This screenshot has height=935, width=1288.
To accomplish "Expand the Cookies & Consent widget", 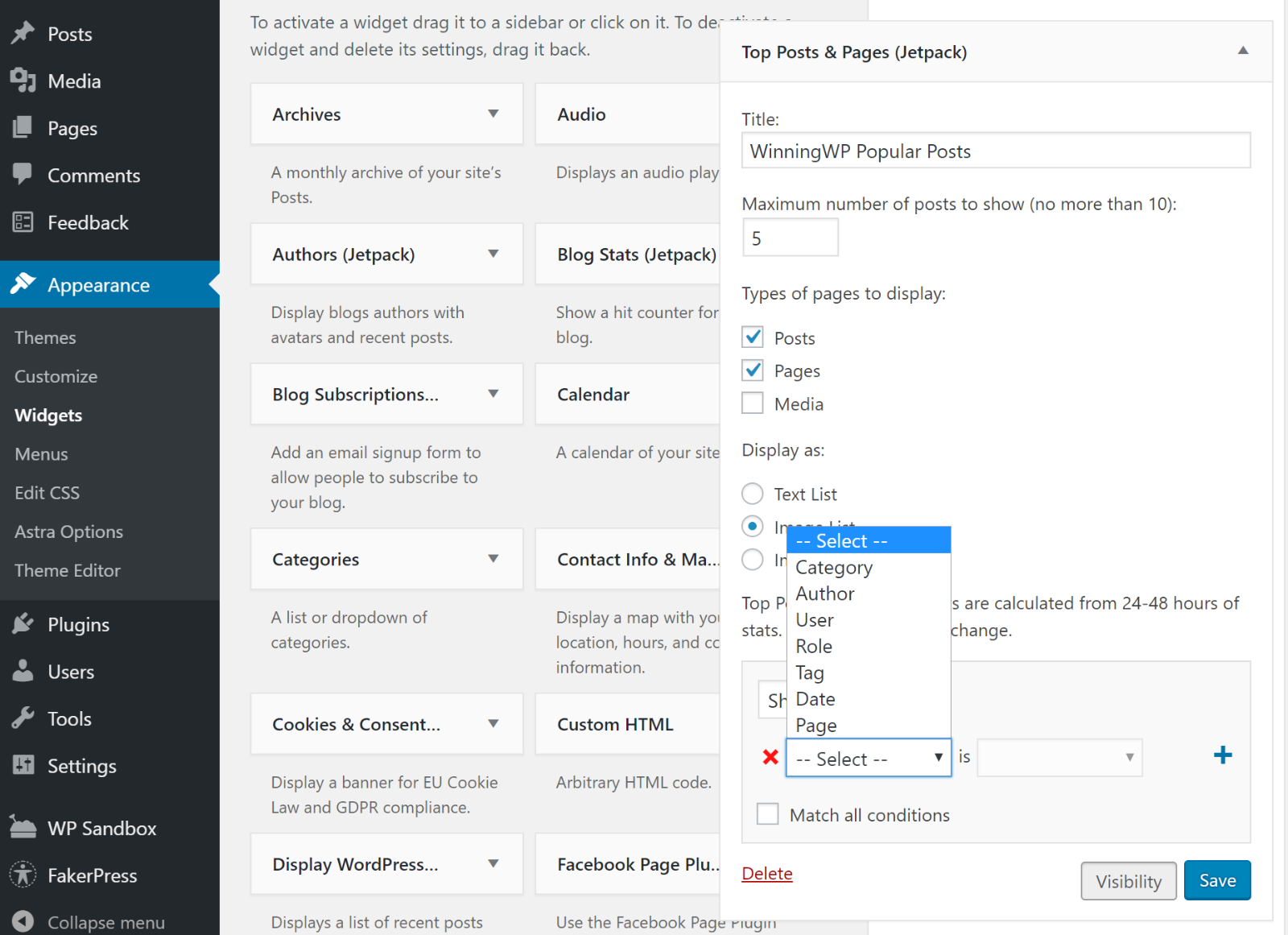I will point(493,723).
